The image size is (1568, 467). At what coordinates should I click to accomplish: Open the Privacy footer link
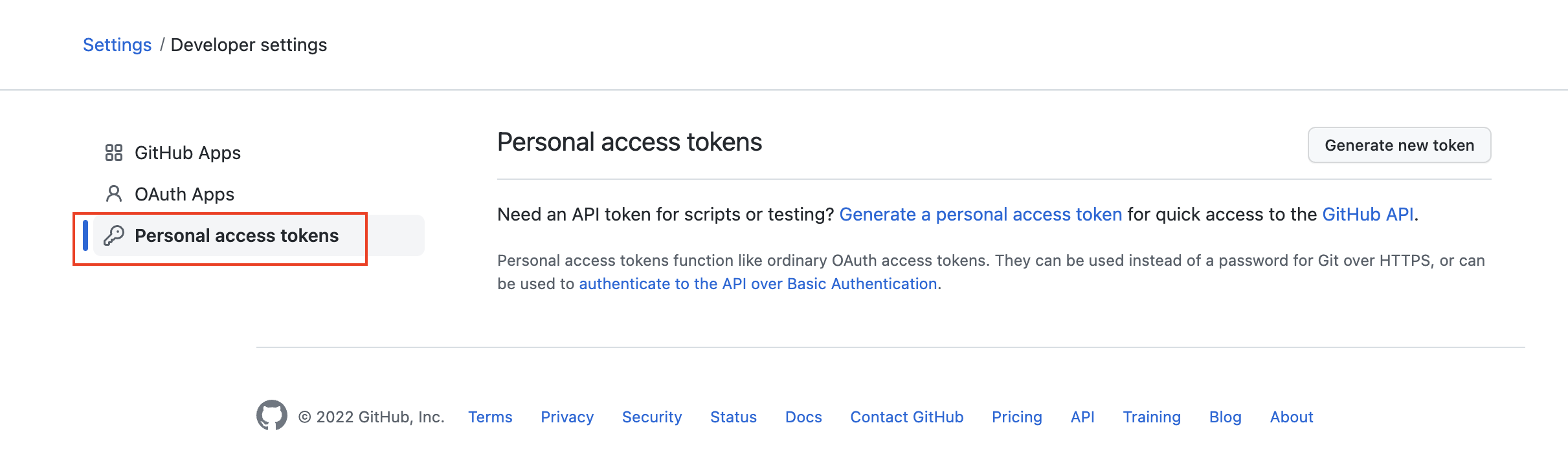(567, 417)
